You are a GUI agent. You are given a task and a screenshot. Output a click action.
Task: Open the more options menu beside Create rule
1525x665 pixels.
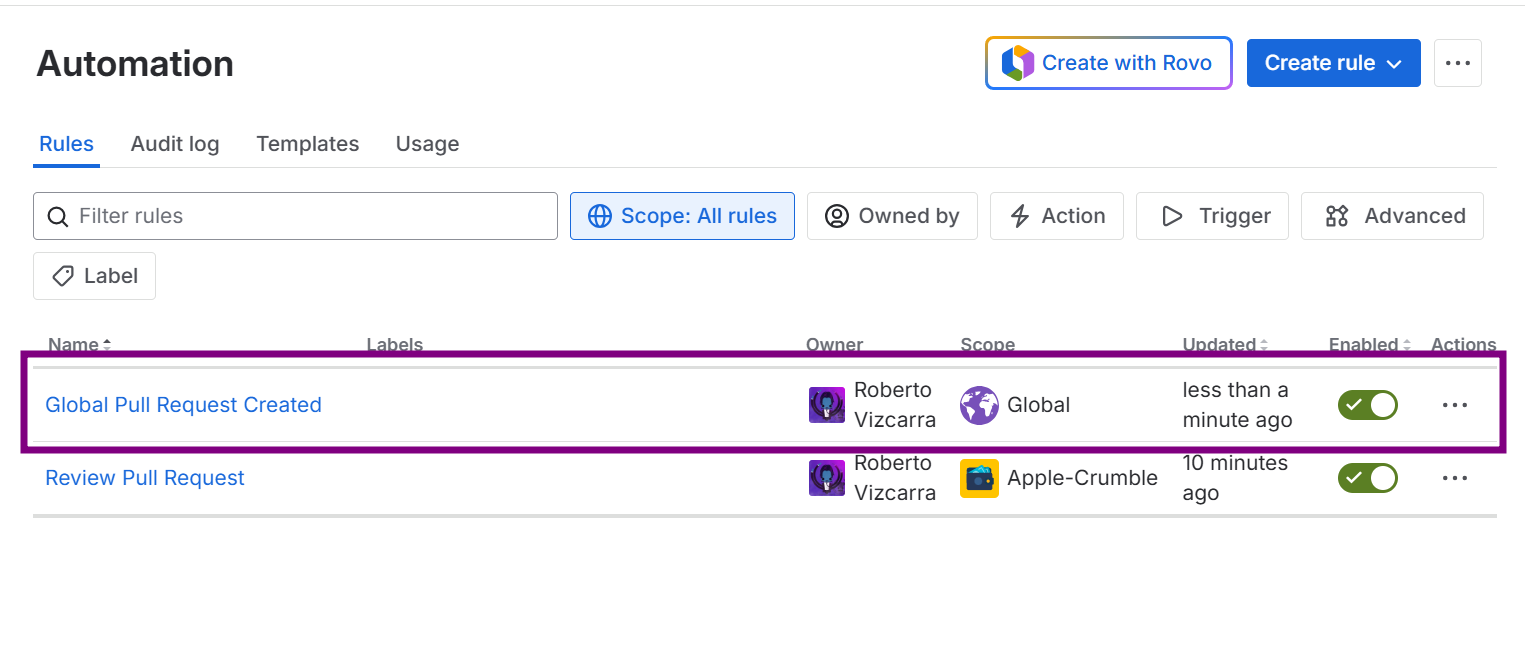(1457, 63)
